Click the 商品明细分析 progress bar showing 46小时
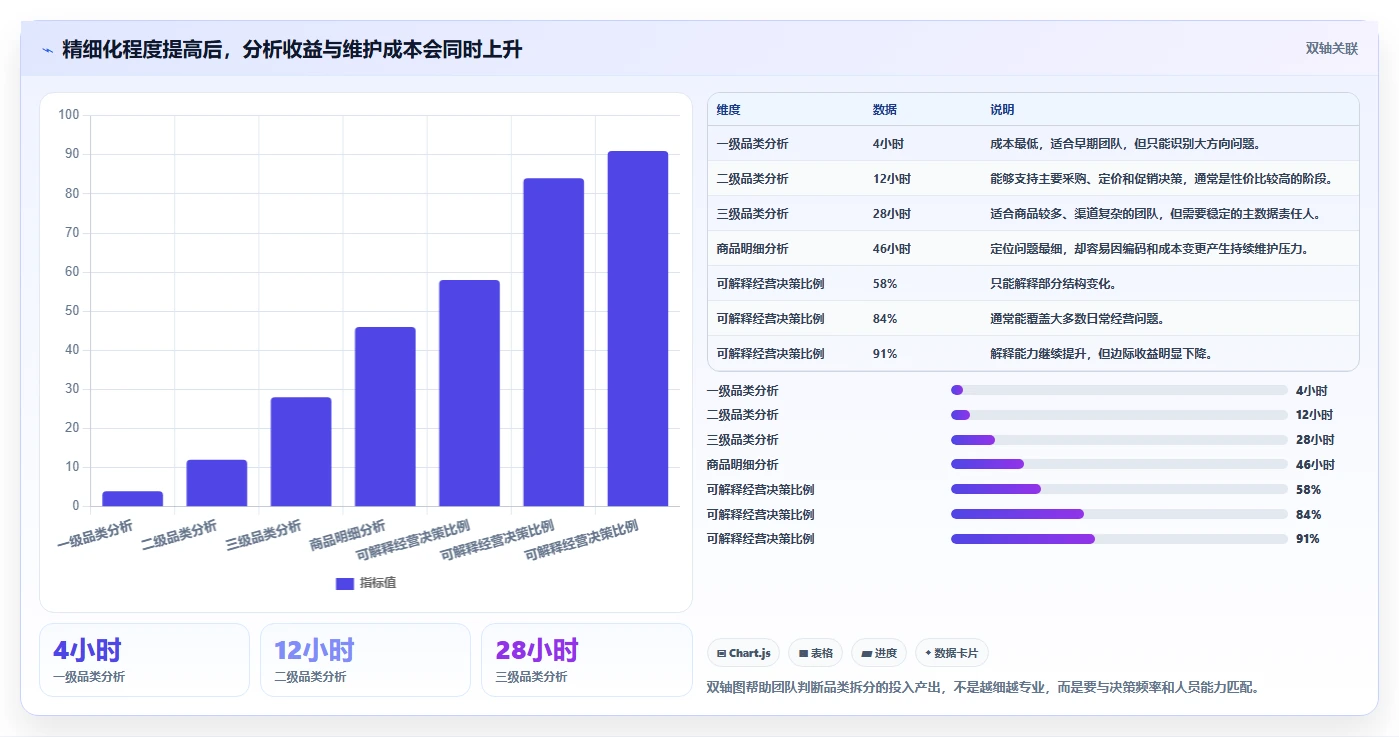1399x737 pixels. coord(1119,464)
